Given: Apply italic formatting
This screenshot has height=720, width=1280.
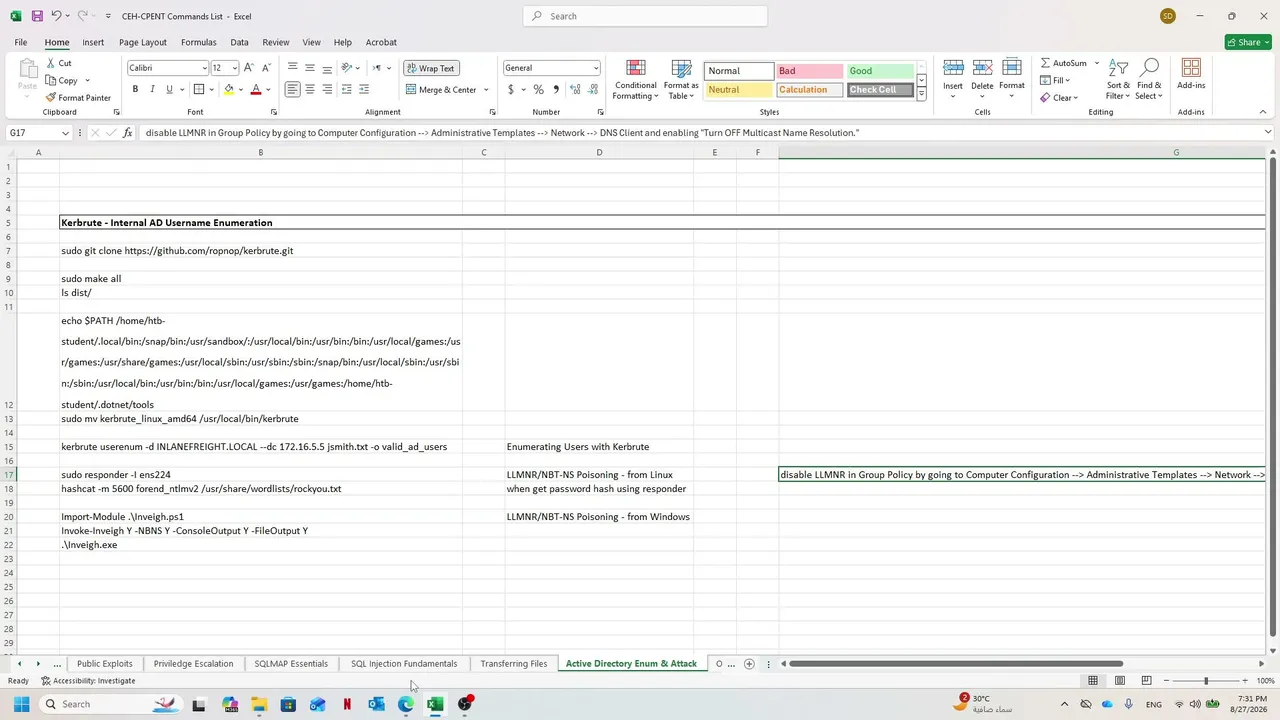Looking at the screenshot, I should [x=152, y=89].
